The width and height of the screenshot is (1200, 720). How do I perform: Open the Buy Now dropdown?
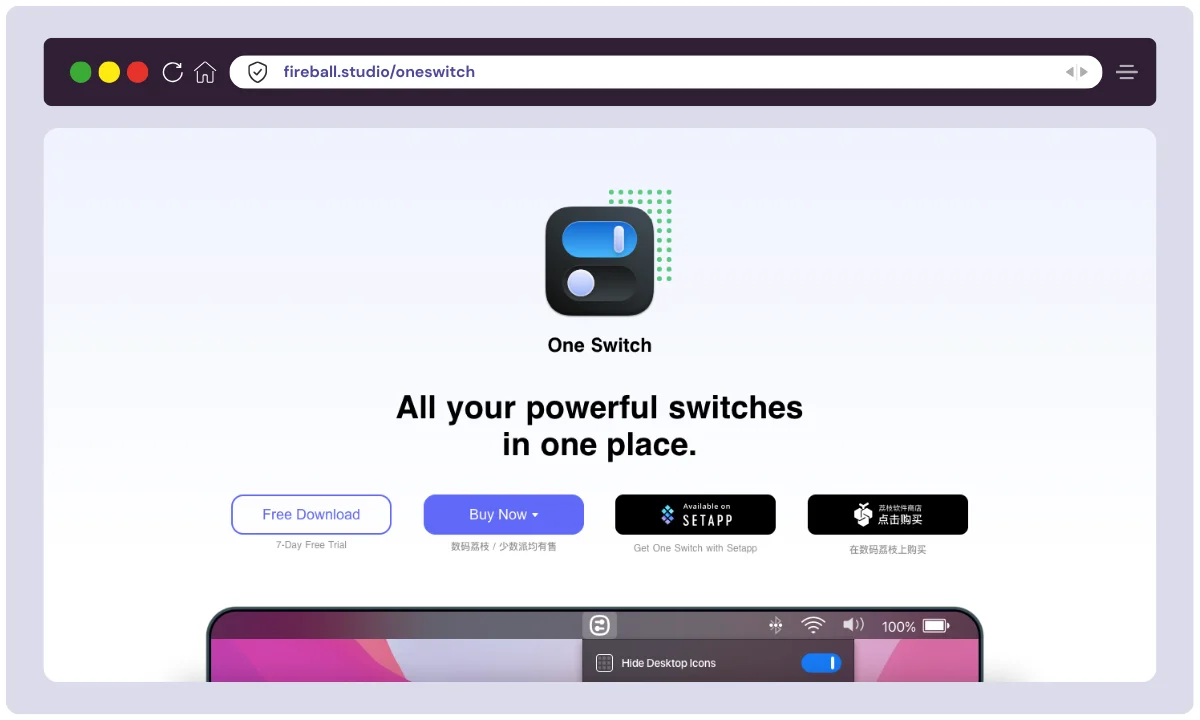[504, 514]
